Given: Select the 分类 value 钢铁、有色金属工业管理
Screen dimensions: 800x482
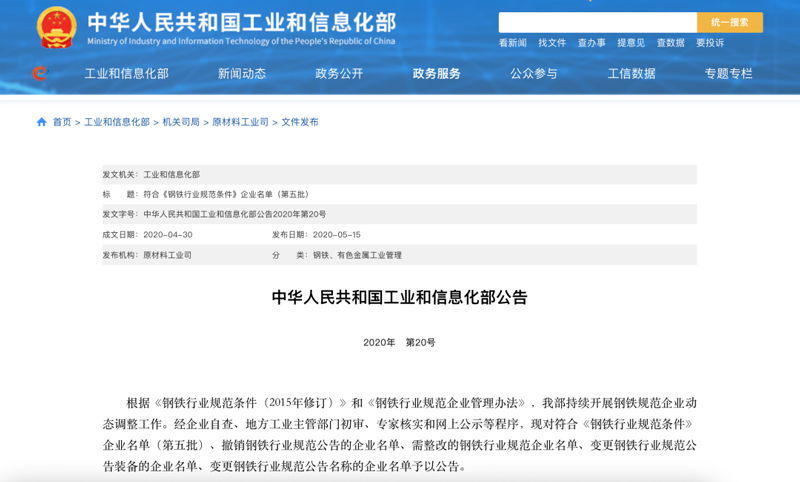Looking at the screenshot, I should [357, 255].
